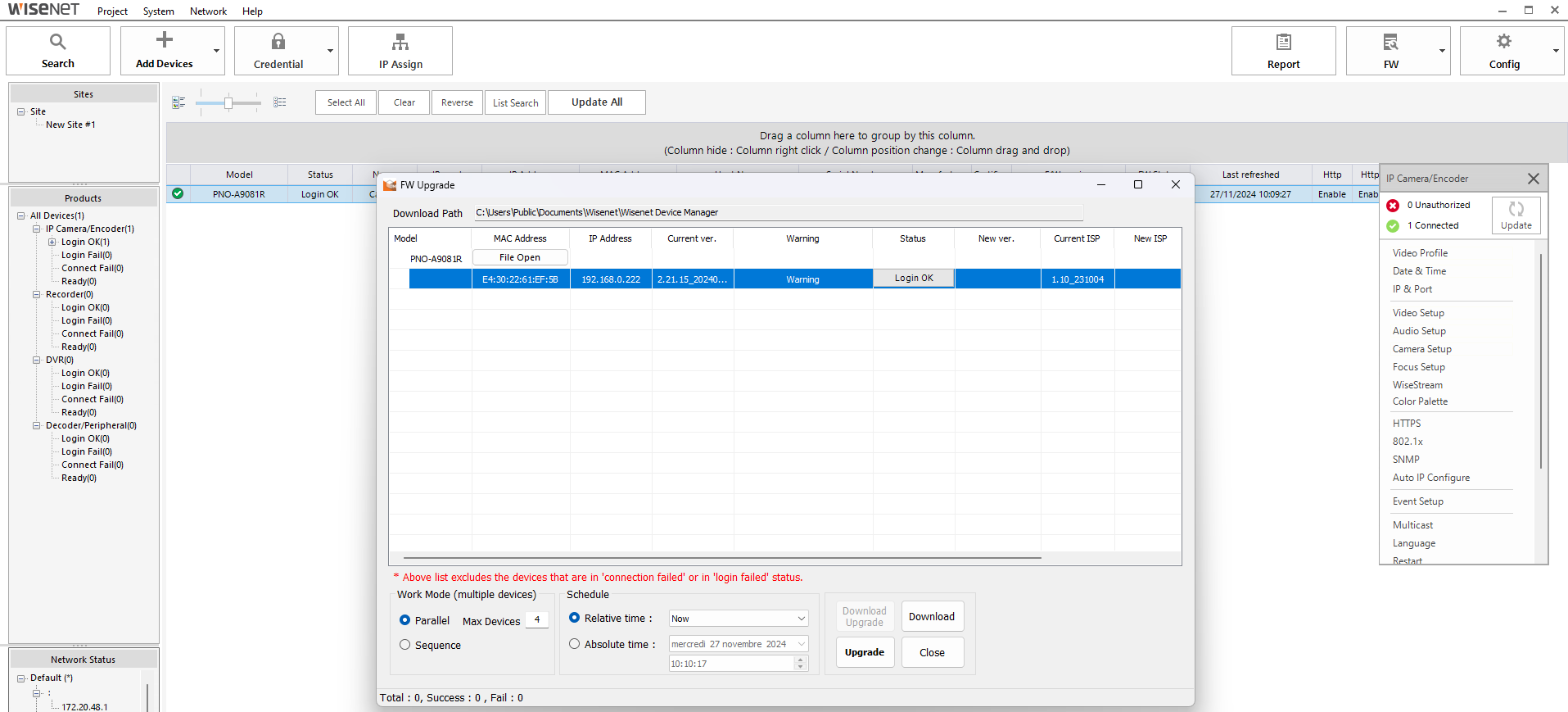Select New Site #1 in Sites tree

70,125
